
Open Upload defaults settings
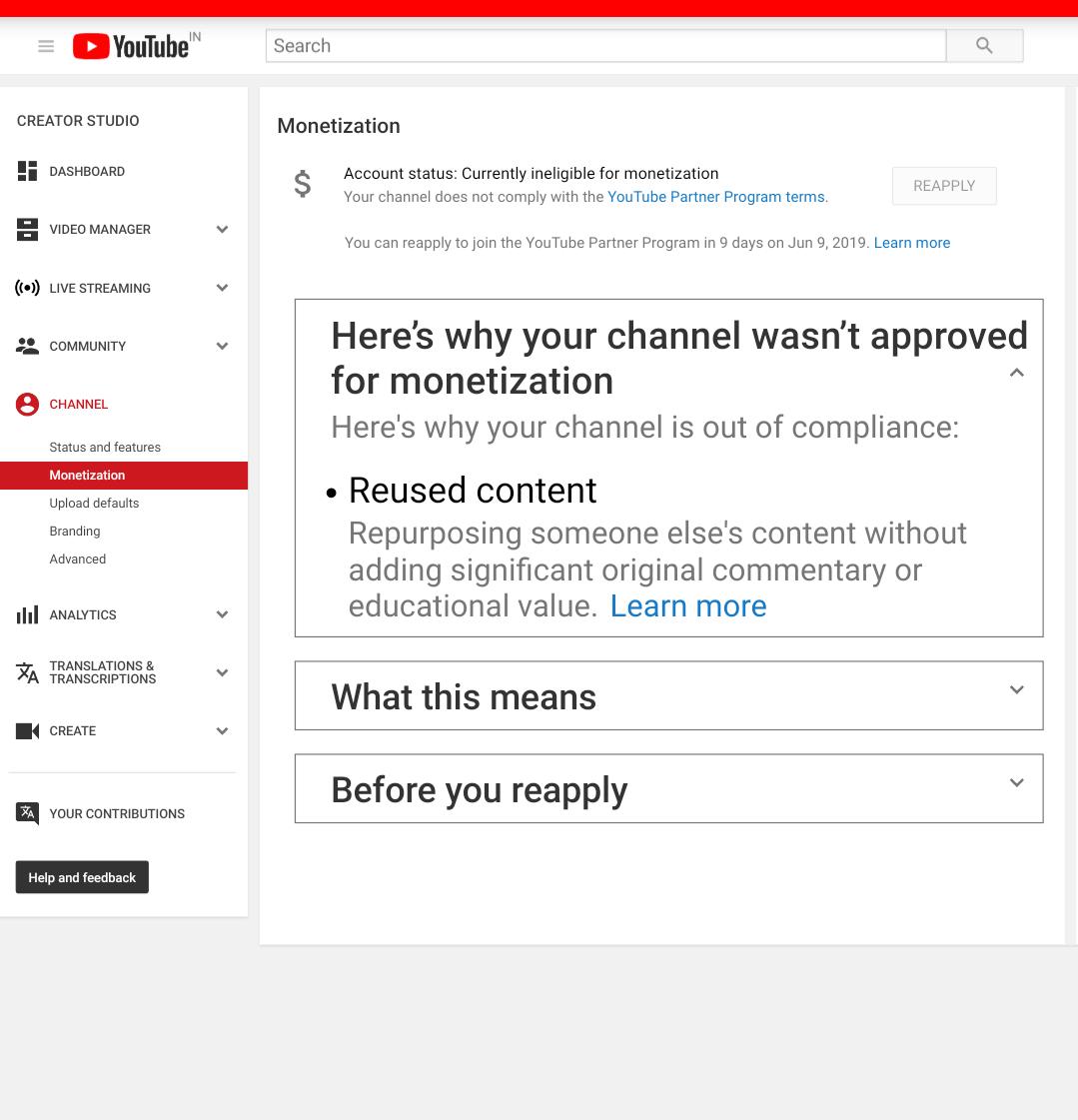pyautogui.click(x=94, y=503)
